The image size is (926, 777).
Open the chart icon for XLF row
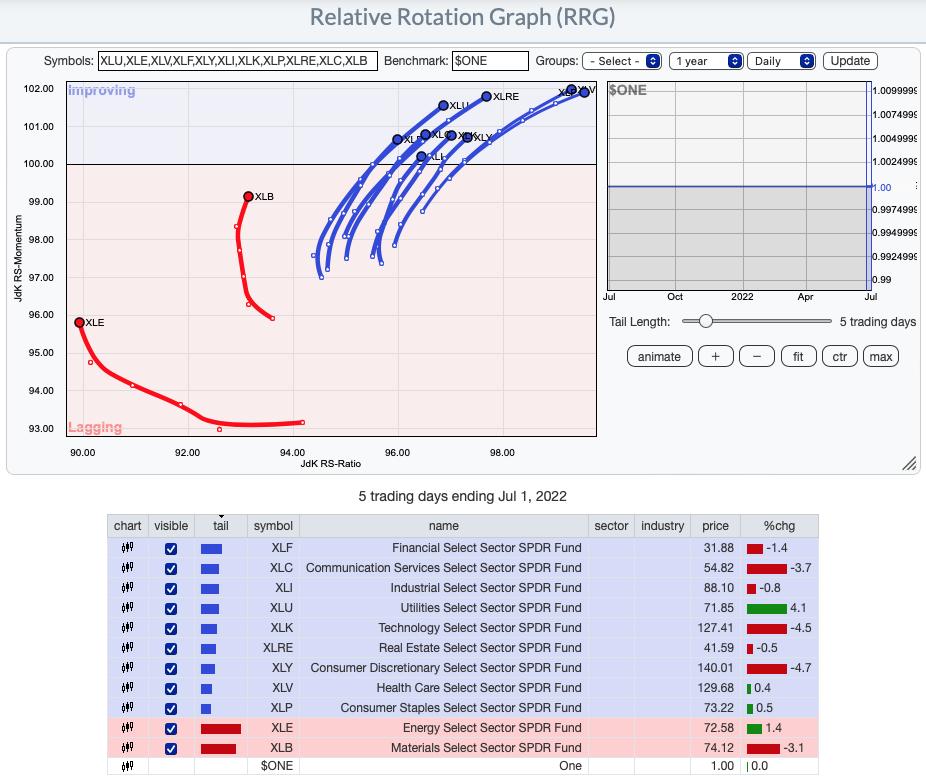[x=127, y=548]
